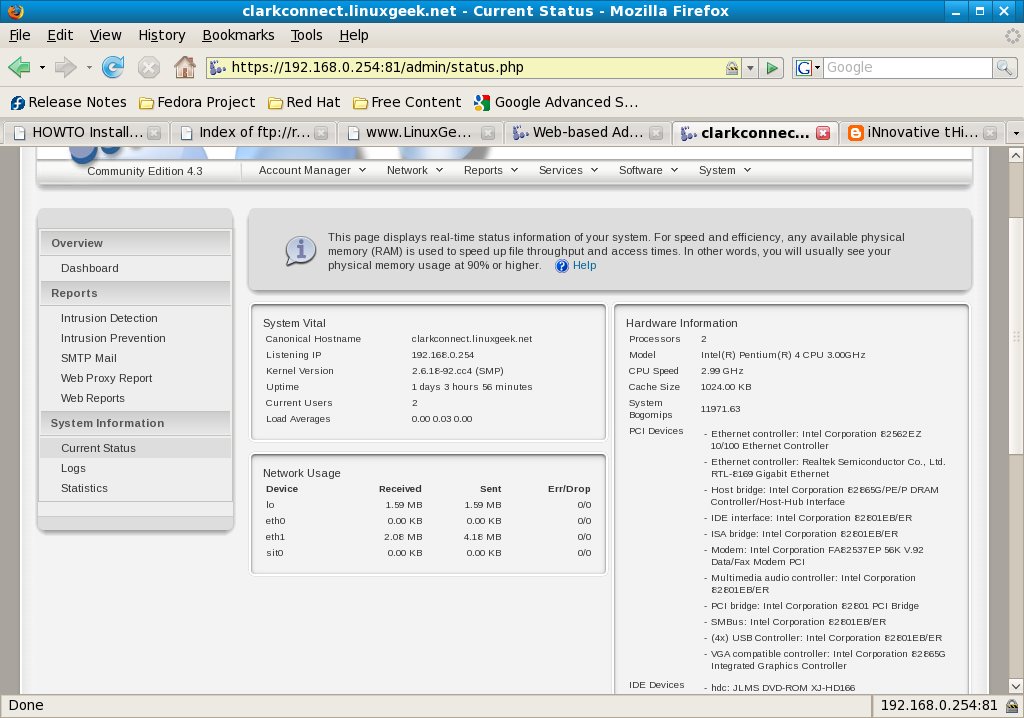
Task: Click the blue Help question icon
Action: pos(562,266)
